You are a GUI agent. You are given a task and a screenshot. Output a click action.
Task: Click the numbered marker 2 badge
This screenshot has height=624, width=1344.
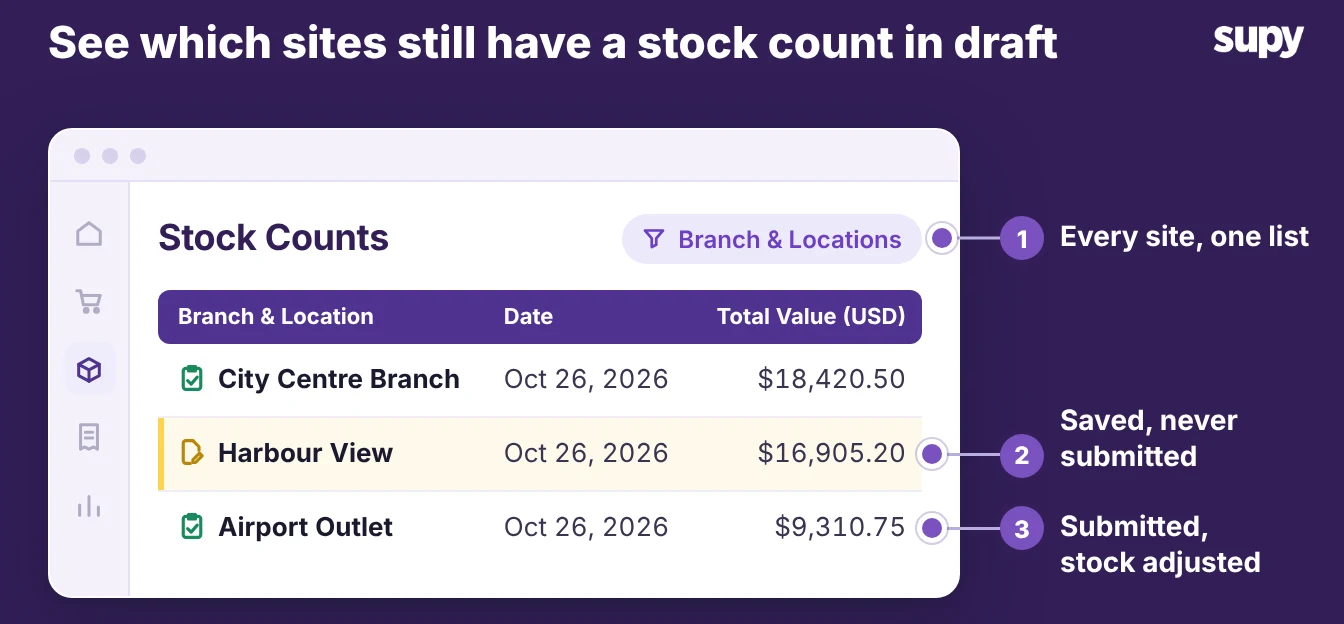coord(1022,455)
